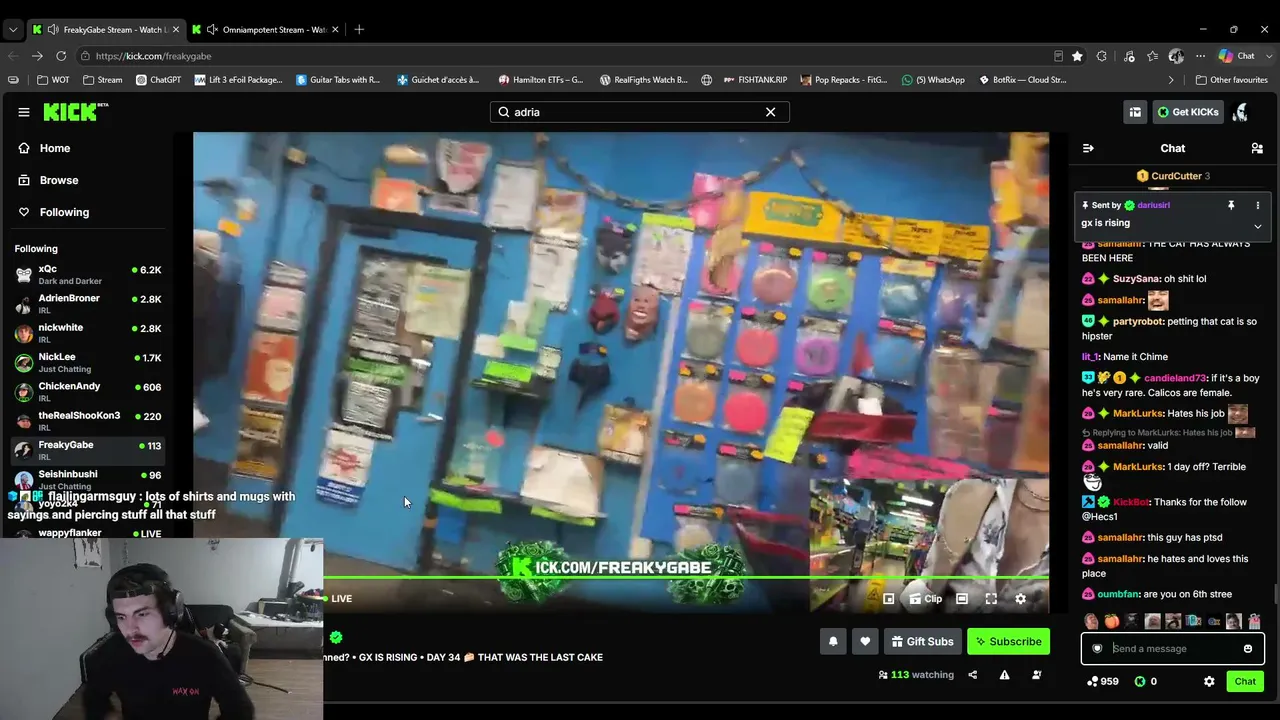Open Browse in the sidebar
1280x720 pixels.
[59, 180]
